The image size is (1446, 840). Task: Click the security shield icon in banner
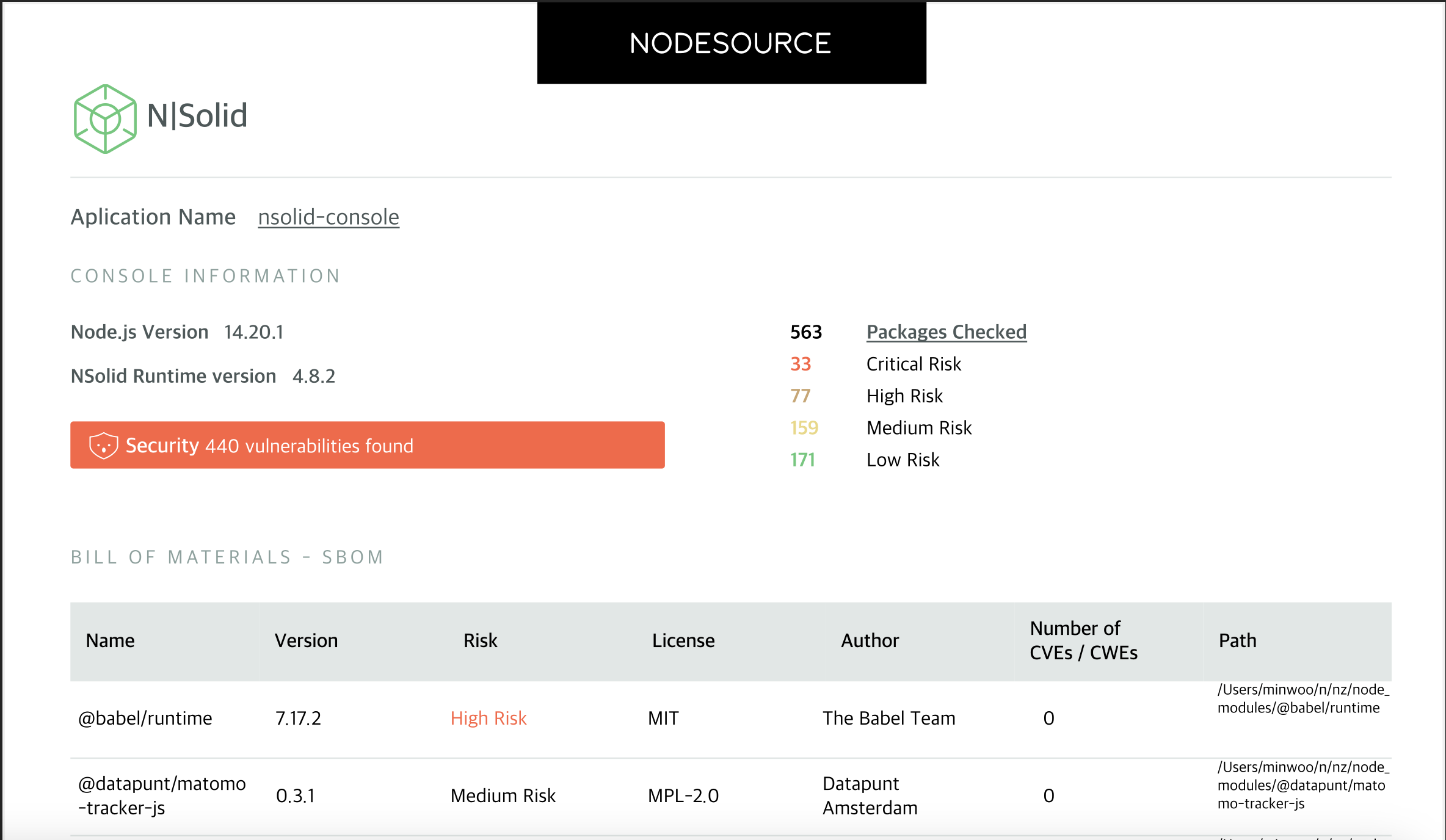103,446
